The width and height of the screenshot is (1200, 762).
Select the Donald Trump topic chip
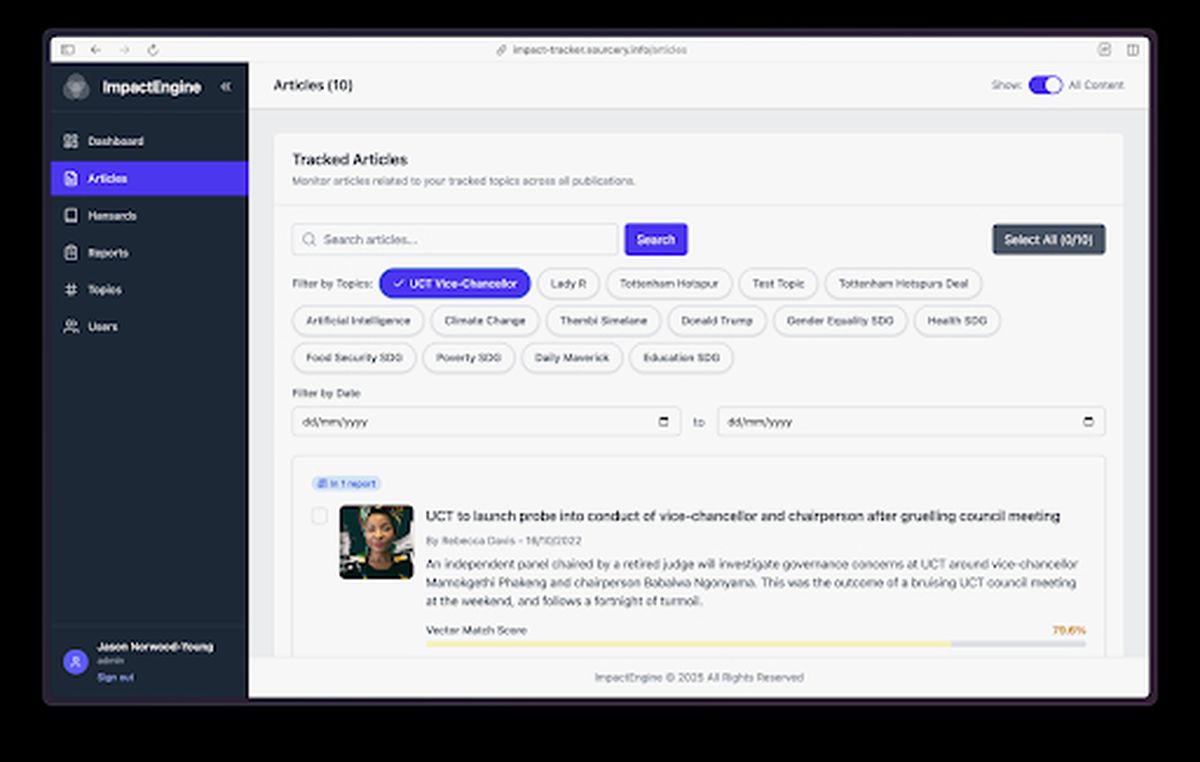tap(716, 321)
